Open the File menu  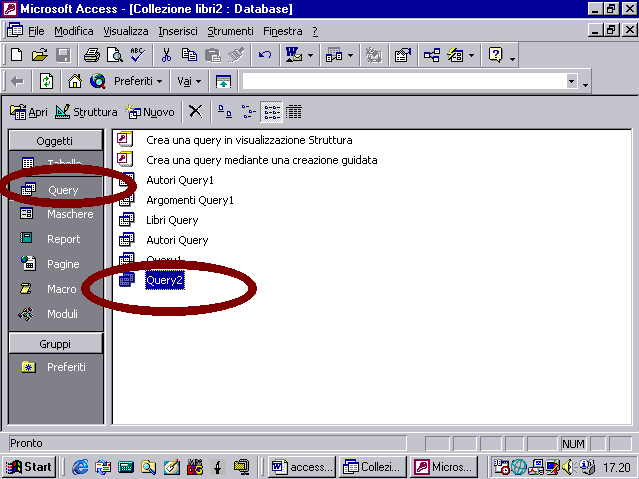(x=36, y=31)
